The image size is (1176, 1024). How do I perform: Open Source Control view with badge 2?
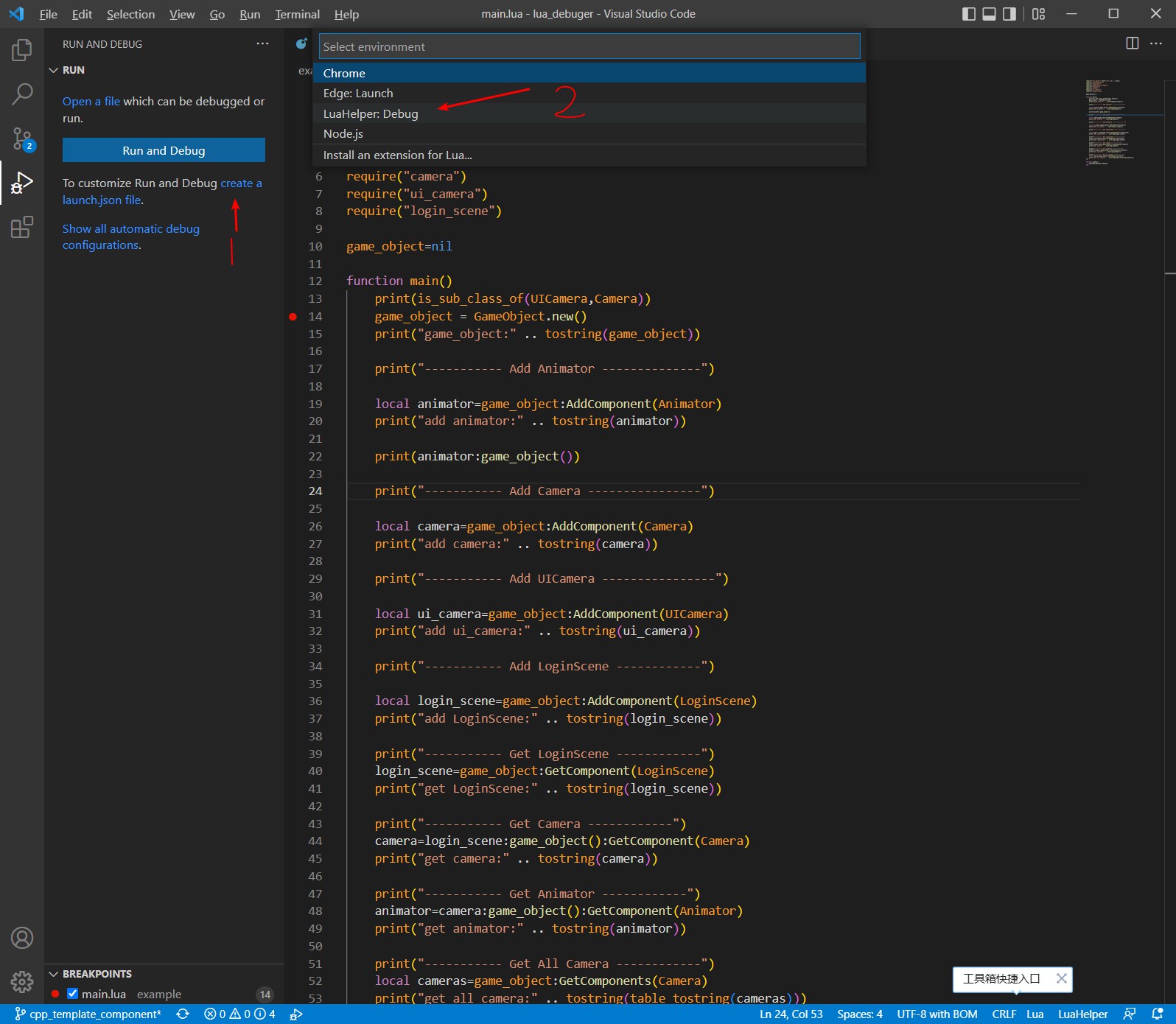(x=22, y=138)
